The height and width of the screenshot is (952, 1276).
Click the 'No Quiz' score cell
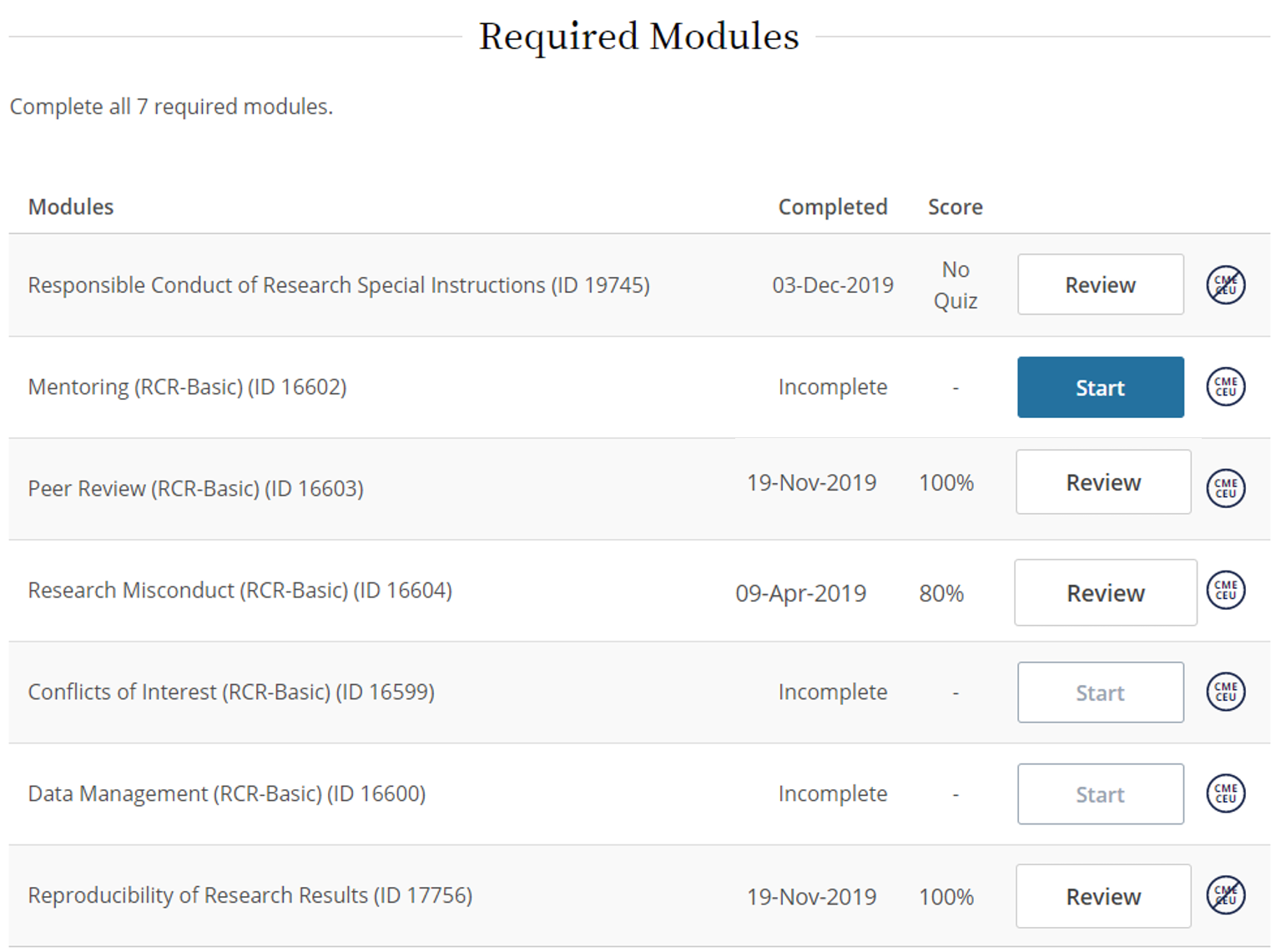[x=956, y=285]
